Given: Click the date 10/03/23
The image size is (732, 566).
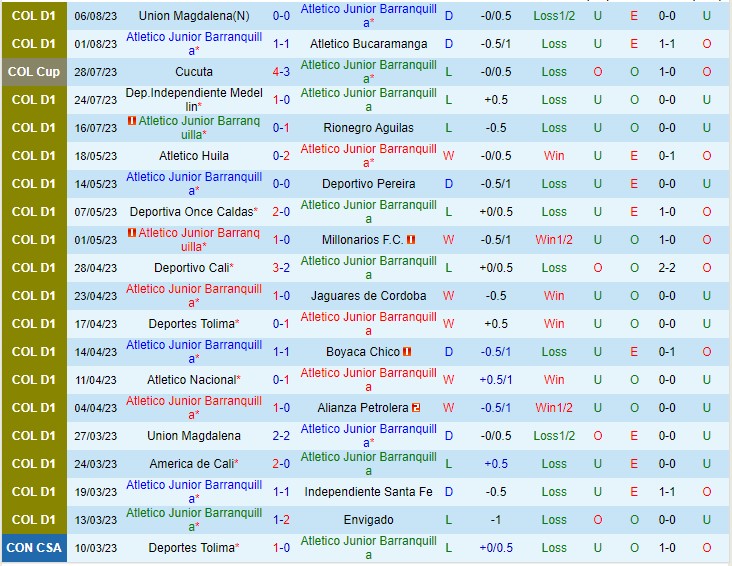Looking at the screenshot, I should pos(96,548).
